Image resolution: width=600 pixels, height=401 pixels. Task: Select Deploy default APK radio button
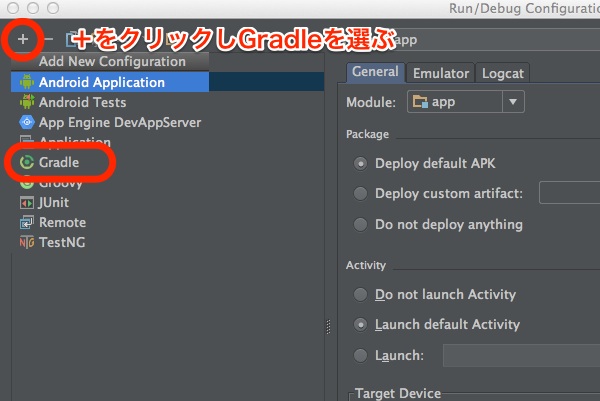(x=360, y=163)
